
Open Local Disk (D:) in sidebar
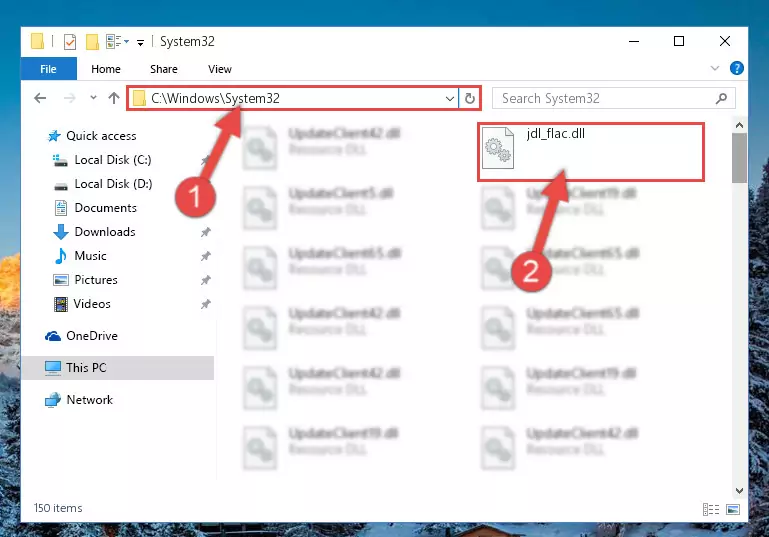[113, 184]
